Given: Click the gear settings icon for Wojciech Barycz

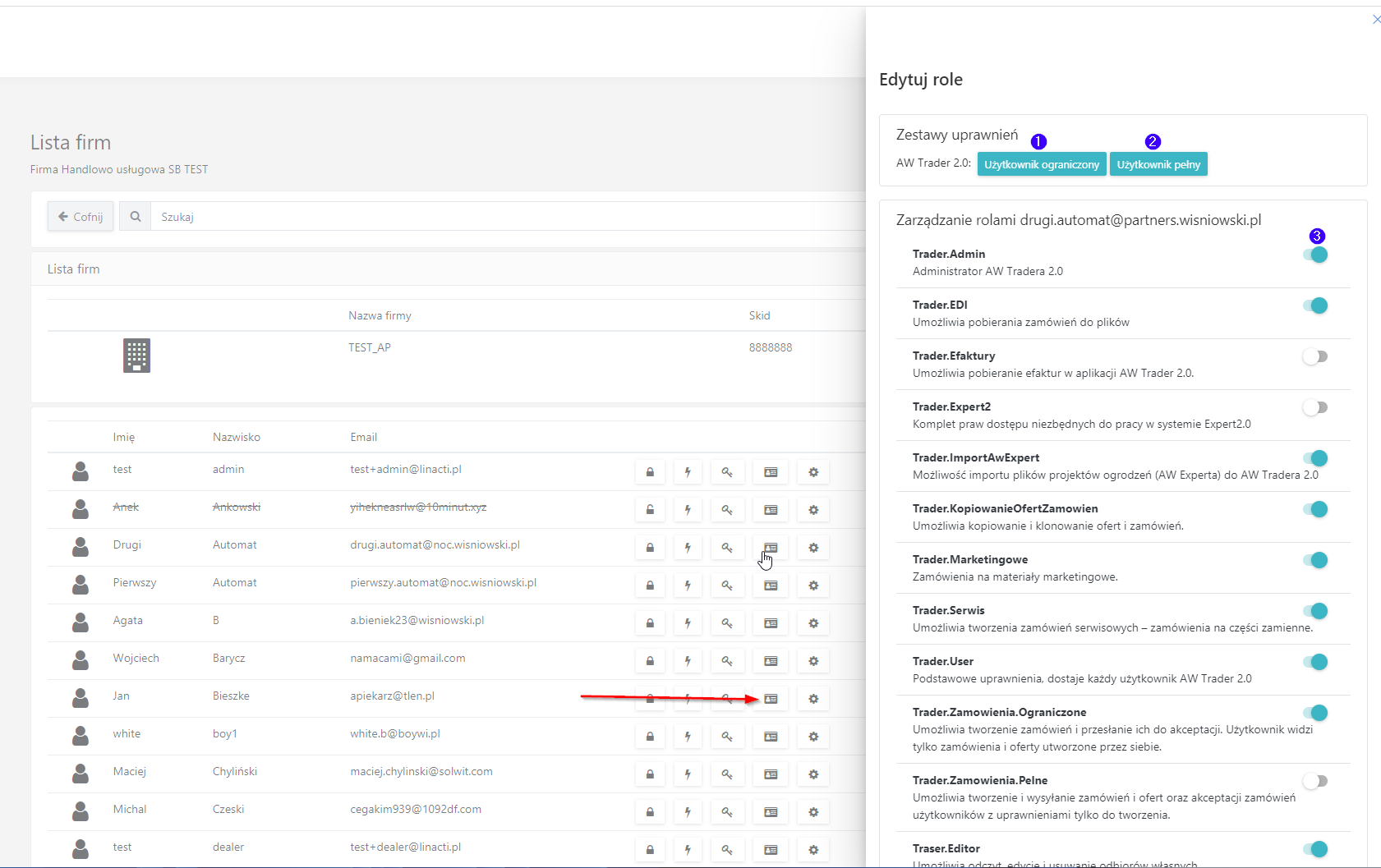Looking at the screenshot, I should pos(813,661).
